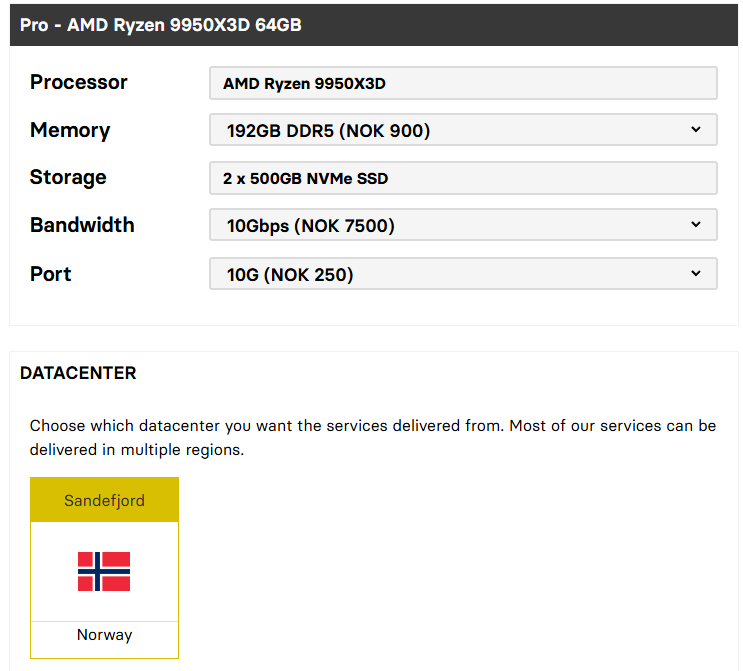Click the chevron arrow in Bandwidth field
This screenshot has height=671, width=743.
(x=696, y=225)
